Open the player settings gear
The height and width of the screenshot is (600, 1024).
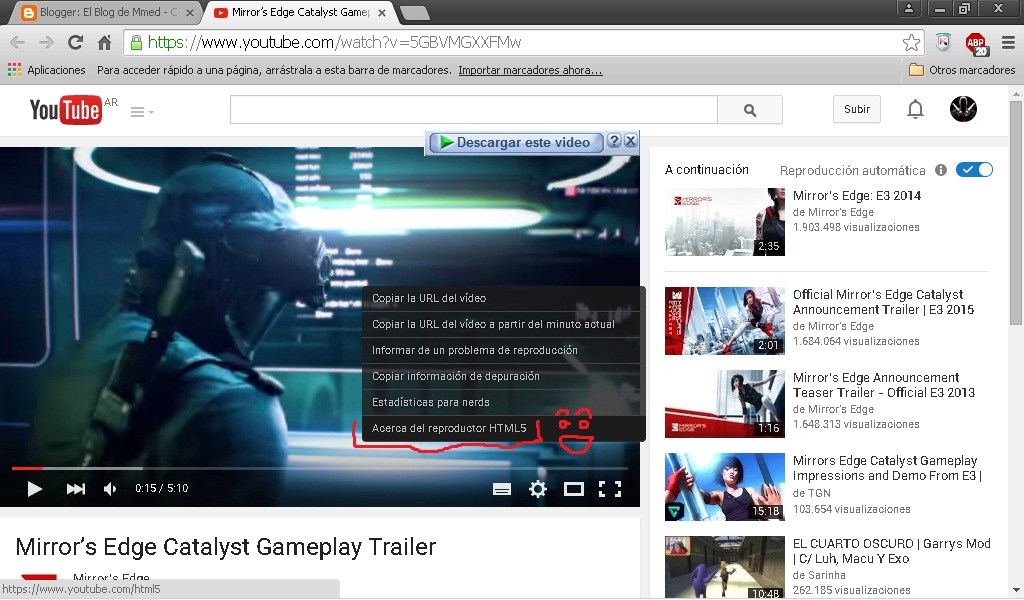[x=537, y=488]
